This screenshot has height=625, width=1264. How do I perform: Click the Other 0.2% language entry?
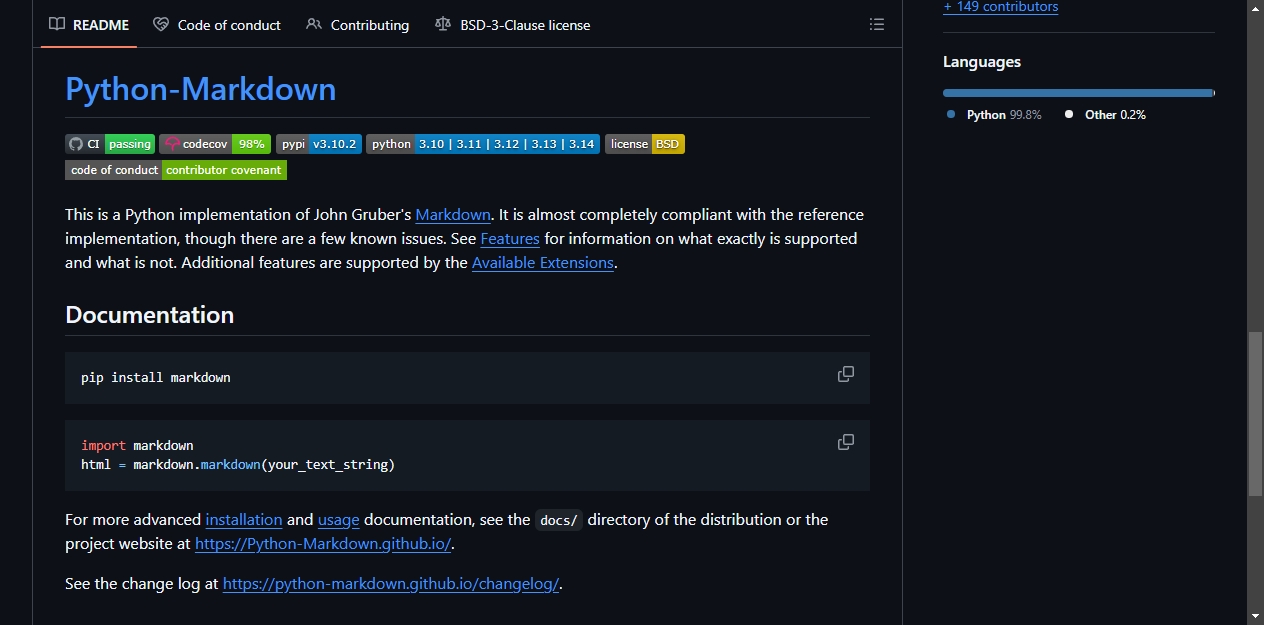tap(1106, 115)
